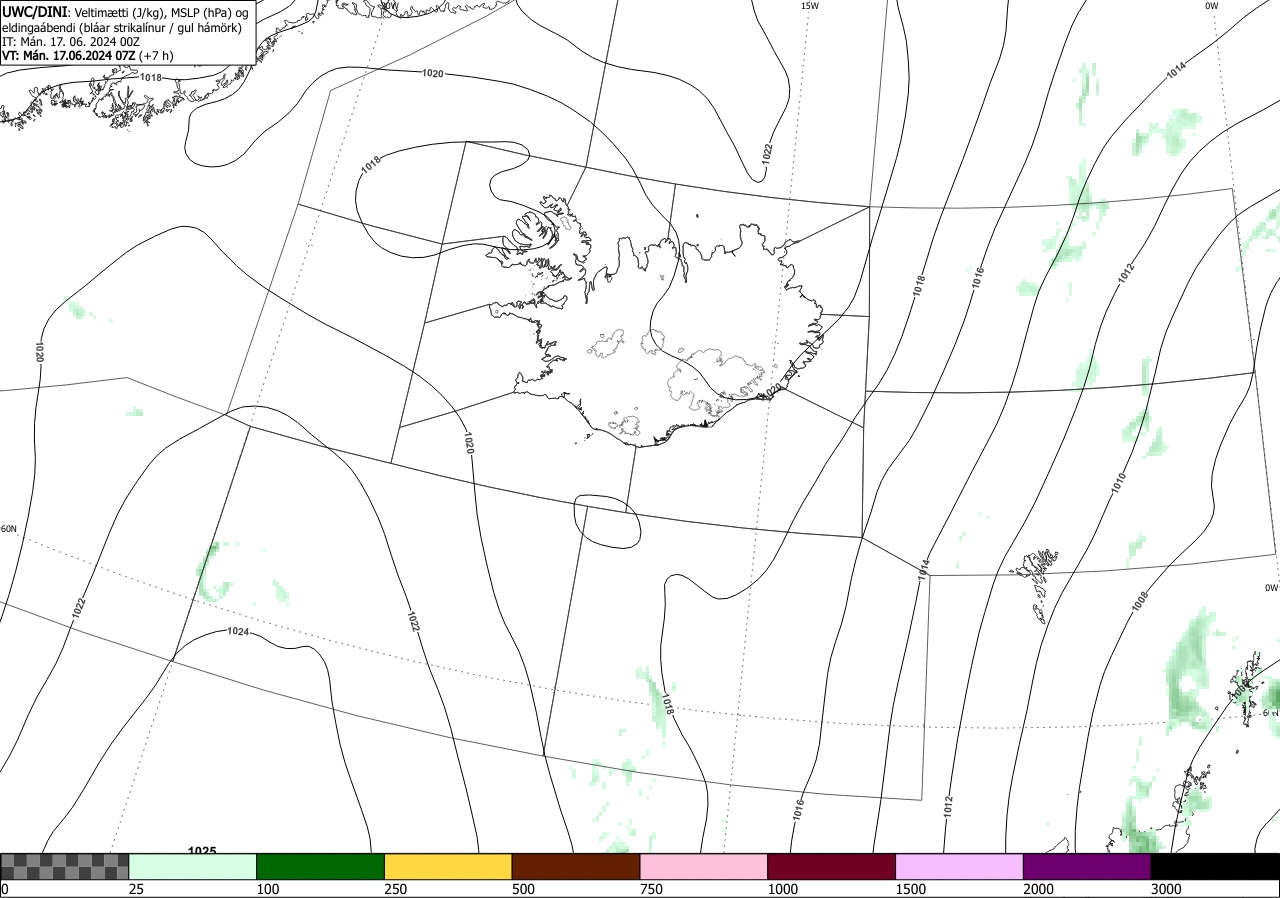Choose the yellow 250–500 legend swatch

448,866
